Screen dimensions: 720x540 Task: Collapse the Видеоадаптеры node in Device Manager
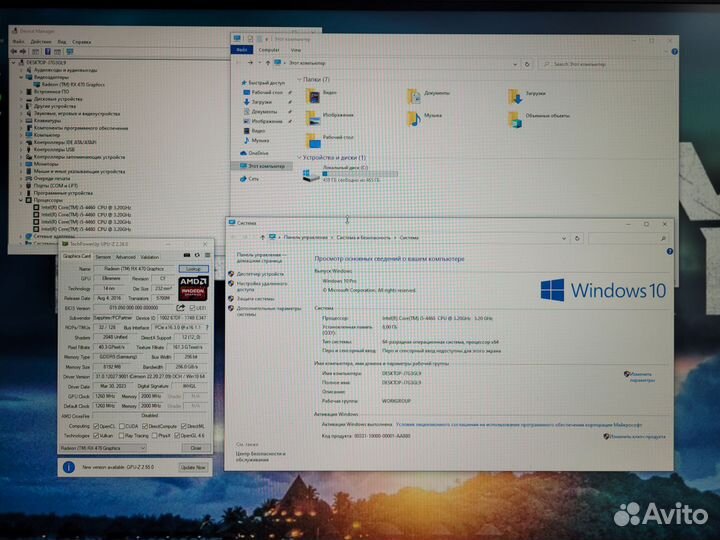[21, 77]
